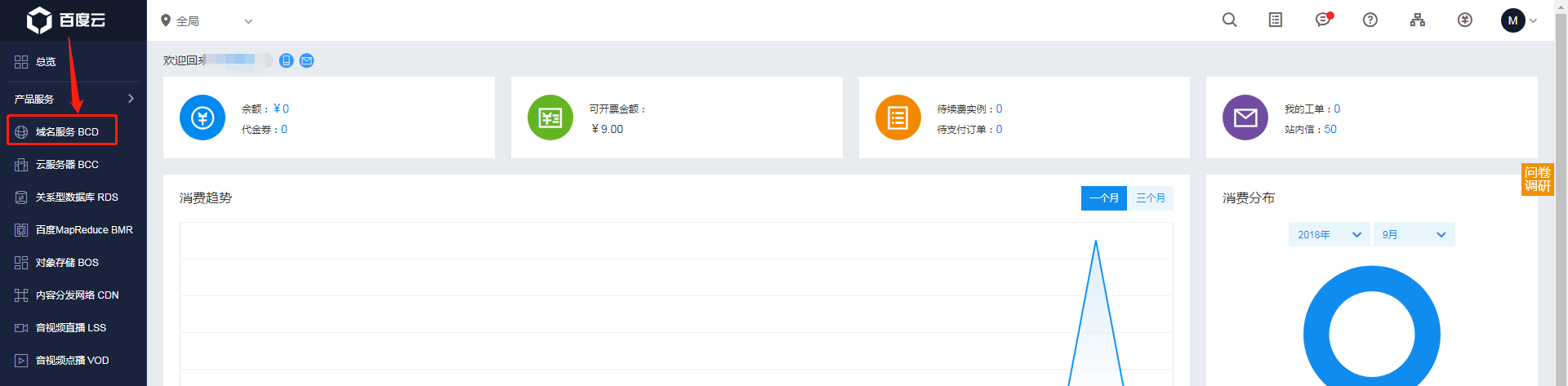This screenshot has width=1568, height=386.
Task: Open the 2018年 year dropdown
Action: pyautogui.click(x=1329, y=235)
